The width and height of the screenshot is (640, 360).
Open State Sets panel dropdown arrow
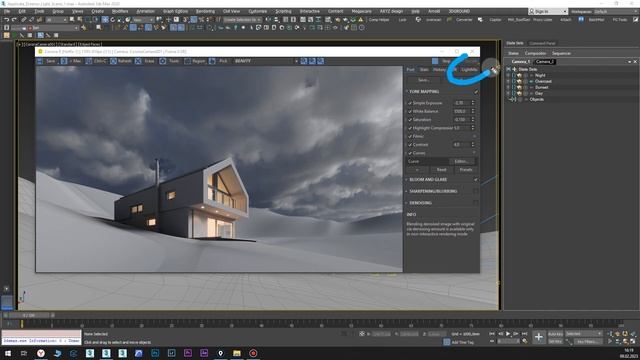coord(629,62)
